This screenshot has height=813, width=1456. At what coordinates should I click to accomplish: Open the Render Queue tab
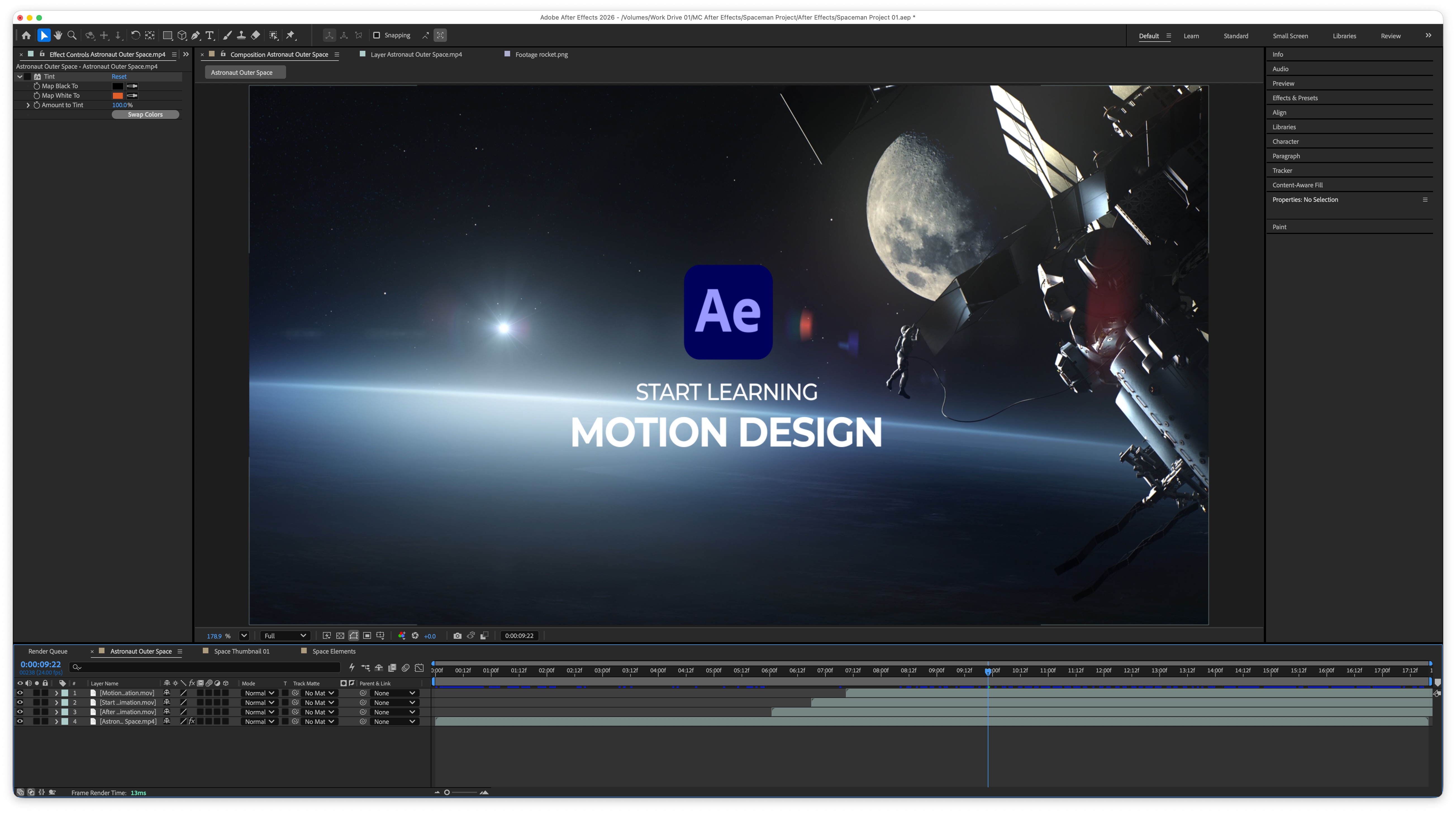click(x=48, y=651)
